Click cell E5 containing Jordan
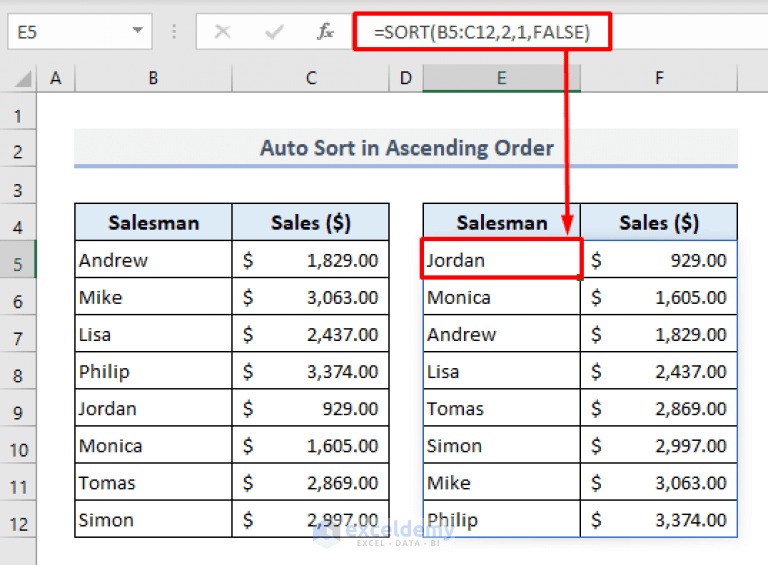Viewport: 768px width, 565px height. 502,259
